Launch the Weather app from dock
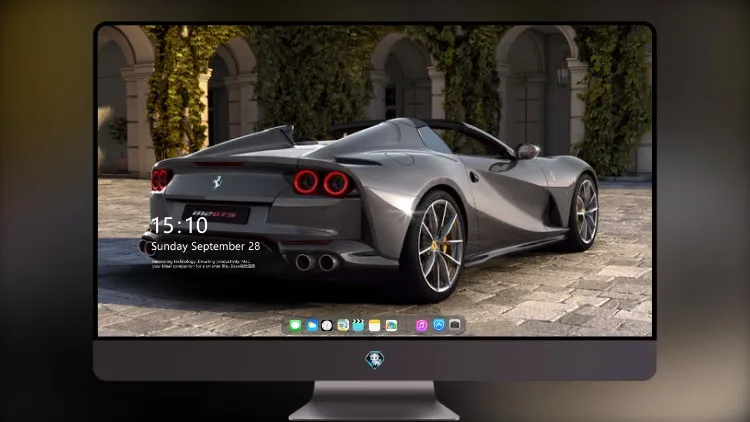750x422 pixels. pos(312,325)
